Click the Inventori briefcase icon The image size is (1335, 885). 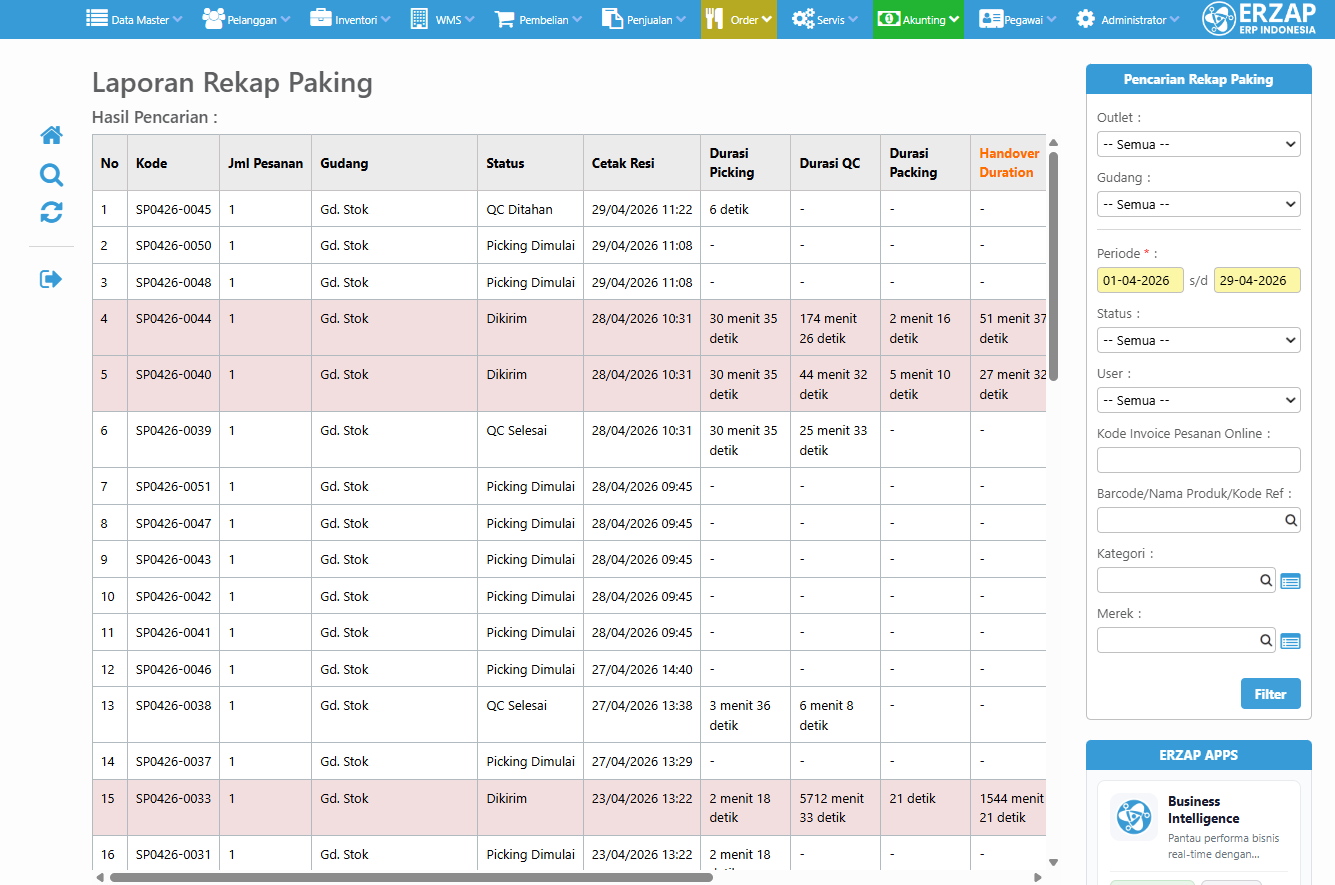pos(321,18)
